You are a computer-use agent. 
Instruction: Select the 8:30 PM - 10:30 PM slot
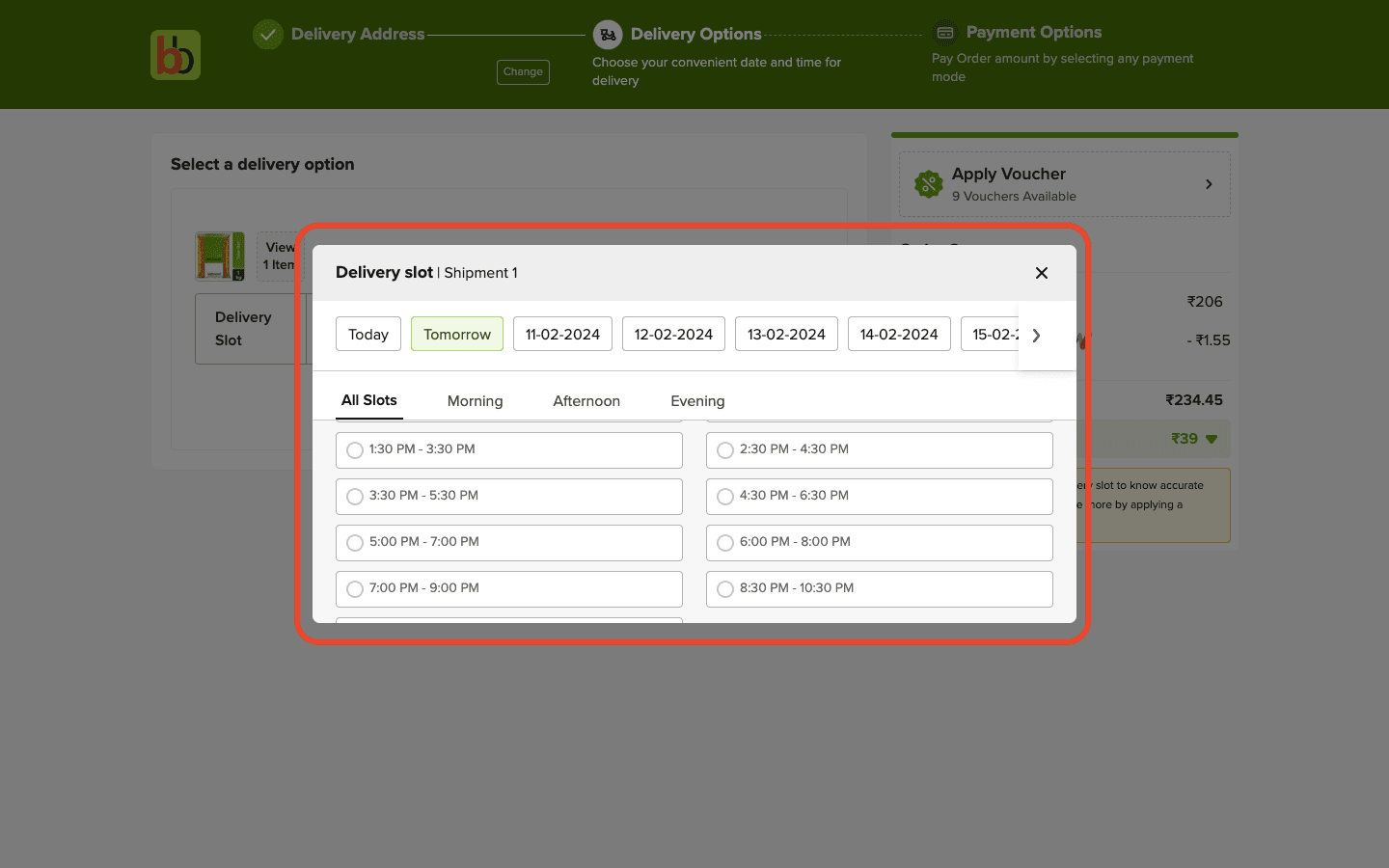pyautogui.click(x=880, y=589)
